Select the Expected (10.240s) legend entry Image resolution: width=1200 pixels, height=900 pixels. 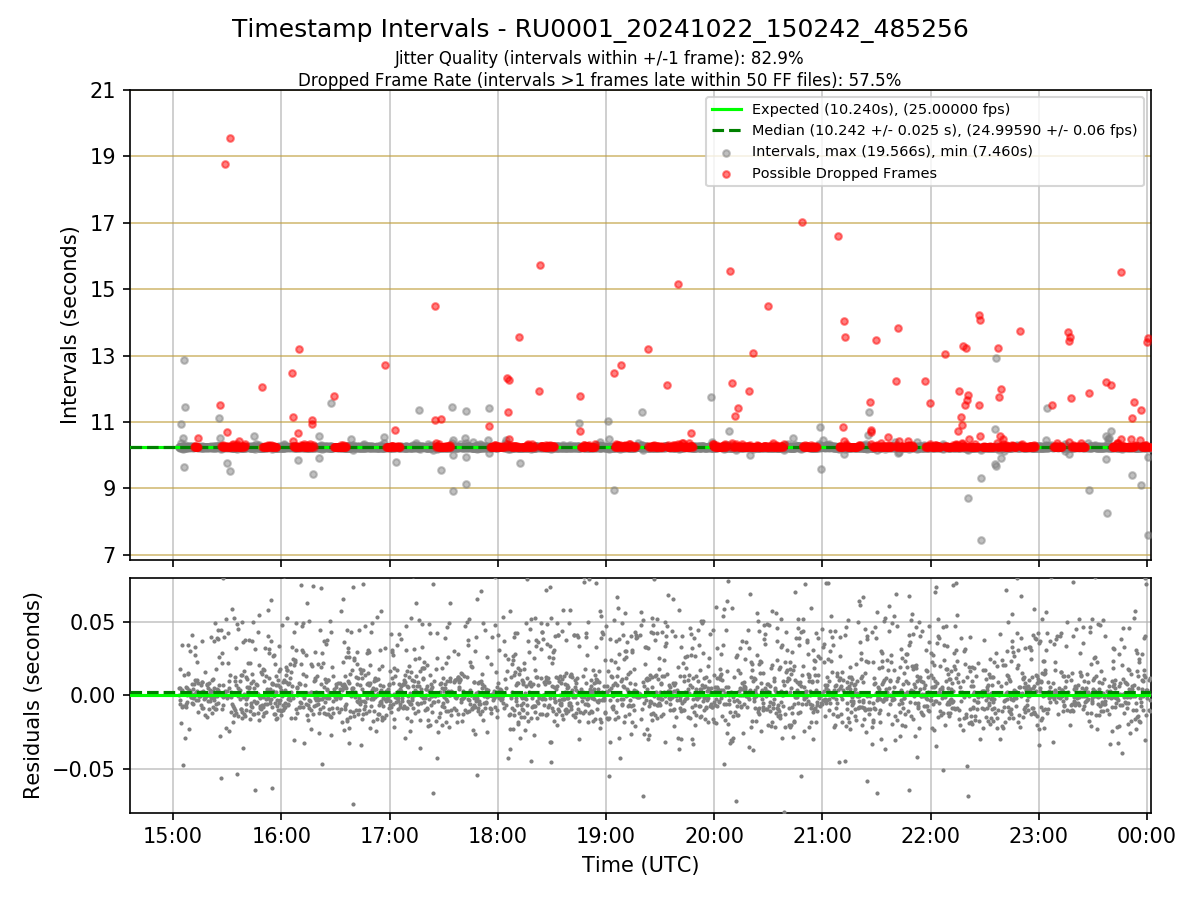click(x=880, y=109)
